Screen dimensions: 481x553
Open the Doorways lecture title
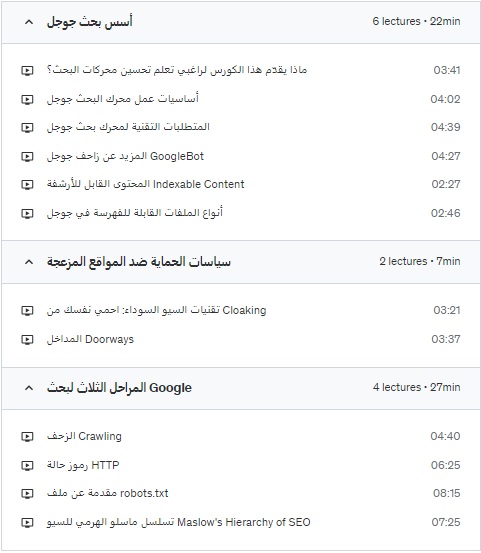click(x=90, y=339)
